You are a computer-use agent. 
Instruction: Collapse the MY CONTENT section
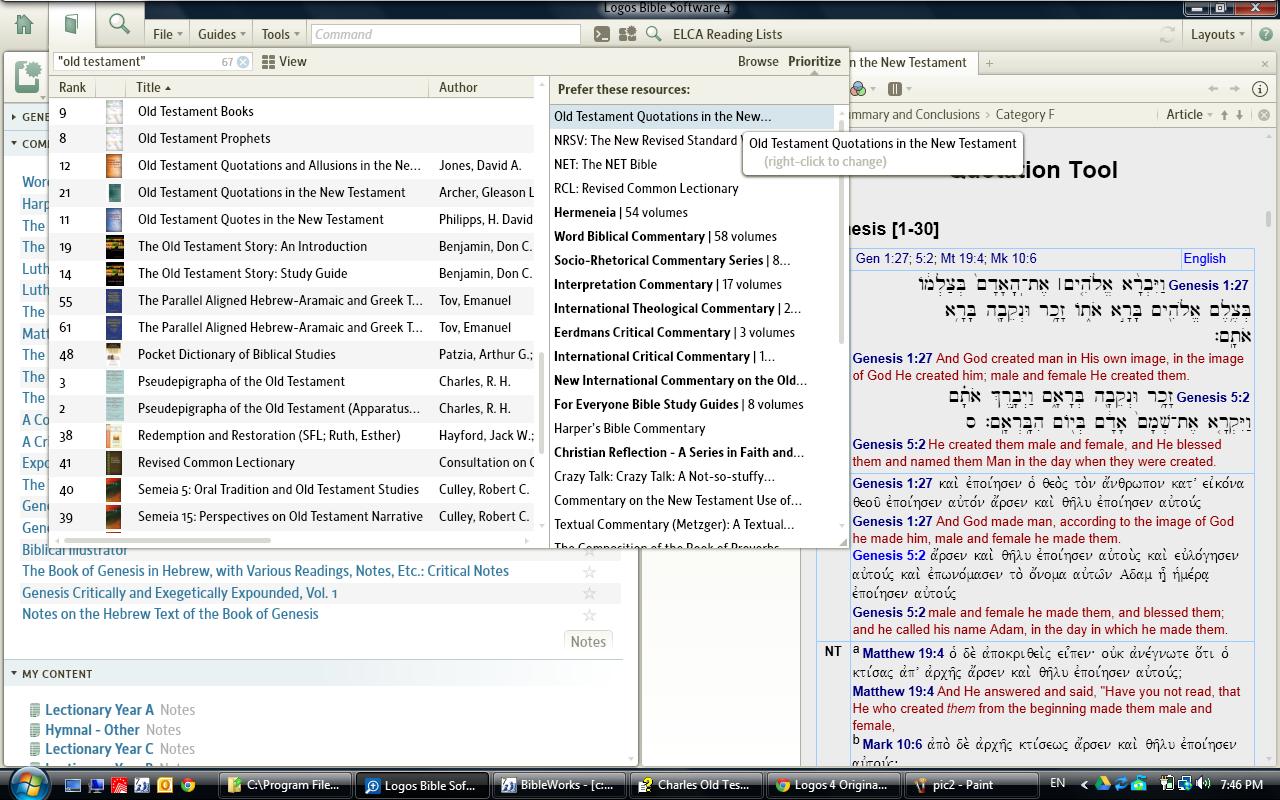(14, 674)
